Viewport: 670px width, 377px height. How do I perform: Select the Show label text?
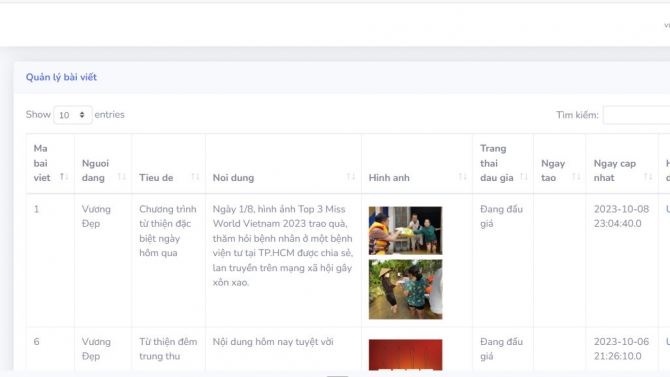tap(38, 115)
